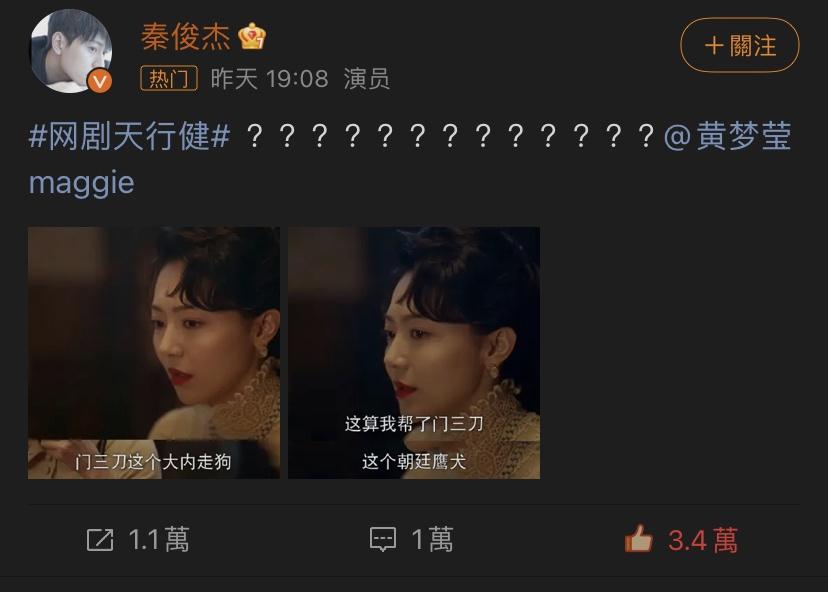Tap the maggie text on second line
The height and width of the screenshot is (592, 828).
tap(81, 183)
